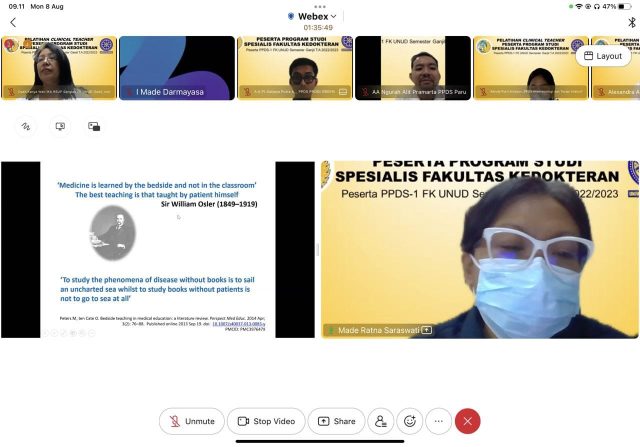This screenshot has width=640, height=447.
Task: Click the picture-in-picture view icon
Action: (x=94, y=127)
